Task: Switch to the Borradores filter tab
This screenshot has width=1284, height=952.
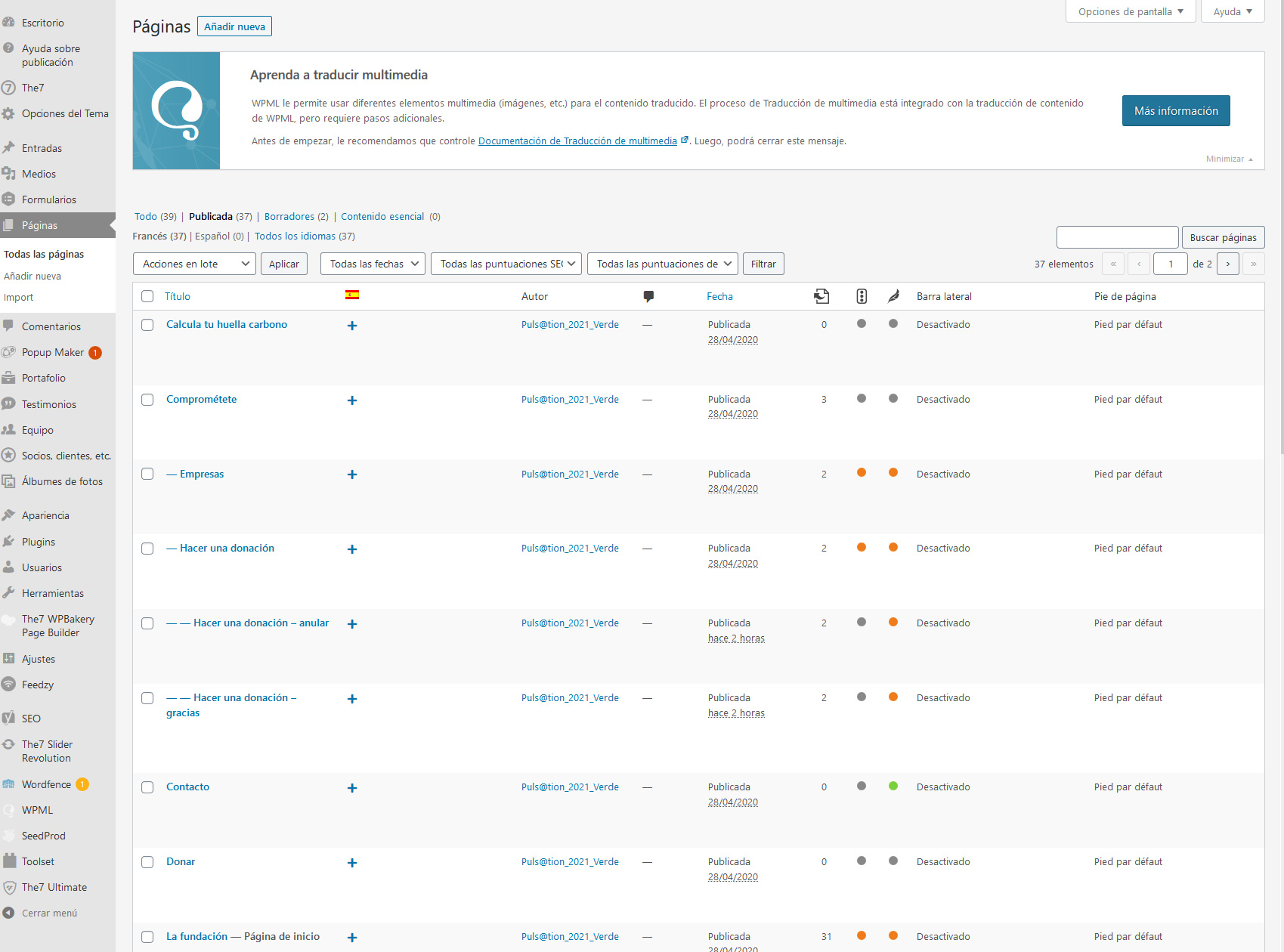Action: click(289, 217)
